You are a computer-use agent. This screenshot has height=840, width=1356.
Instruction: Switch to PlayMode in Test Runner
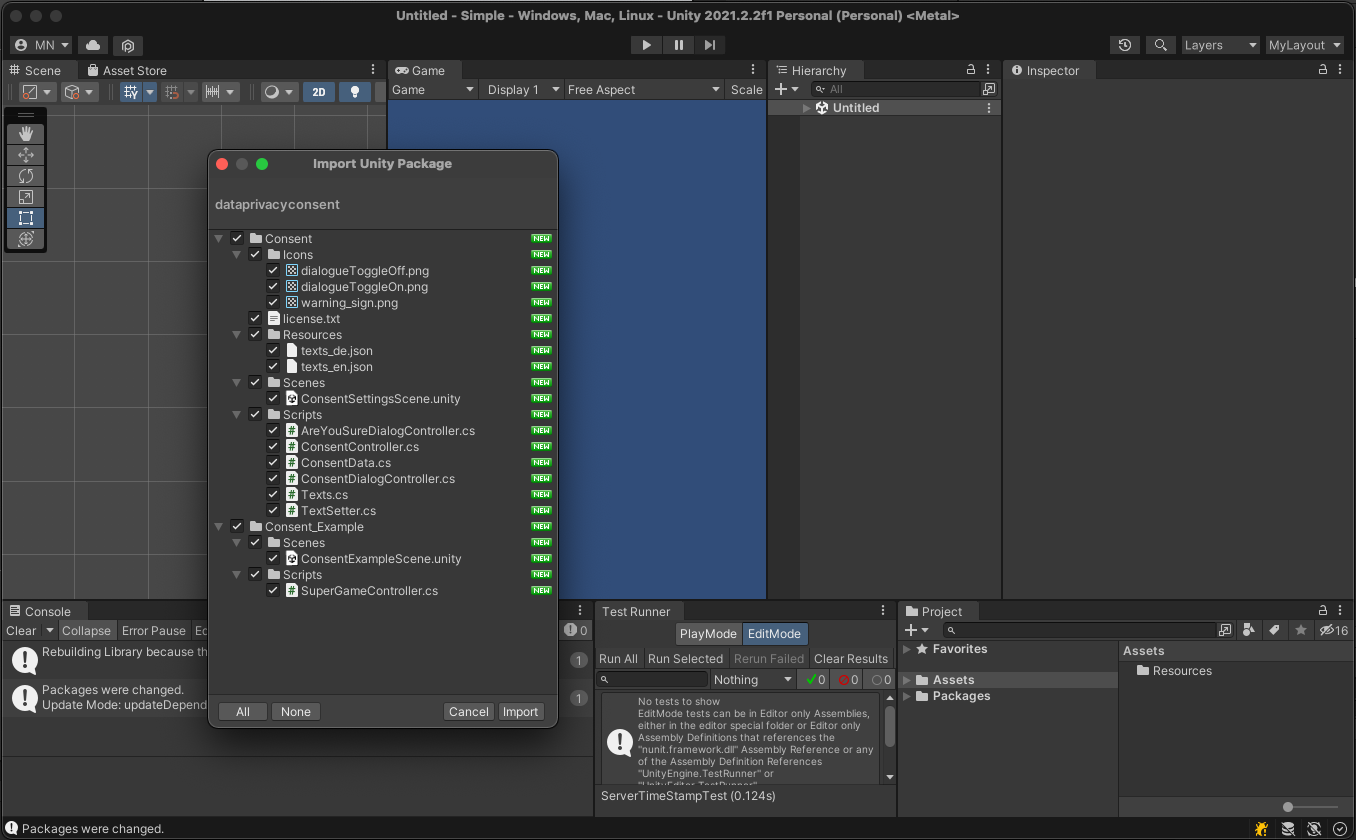[708, 634]
